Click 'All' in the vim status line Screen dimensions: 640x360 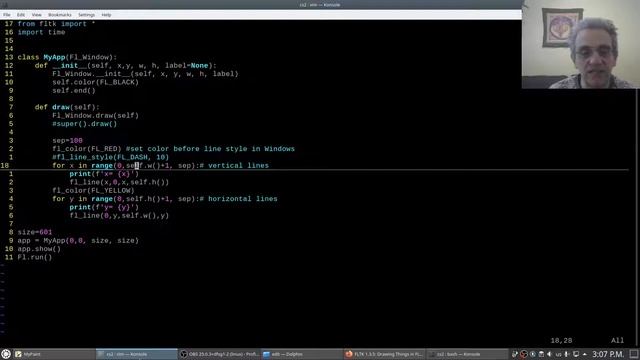pos(617,340)
